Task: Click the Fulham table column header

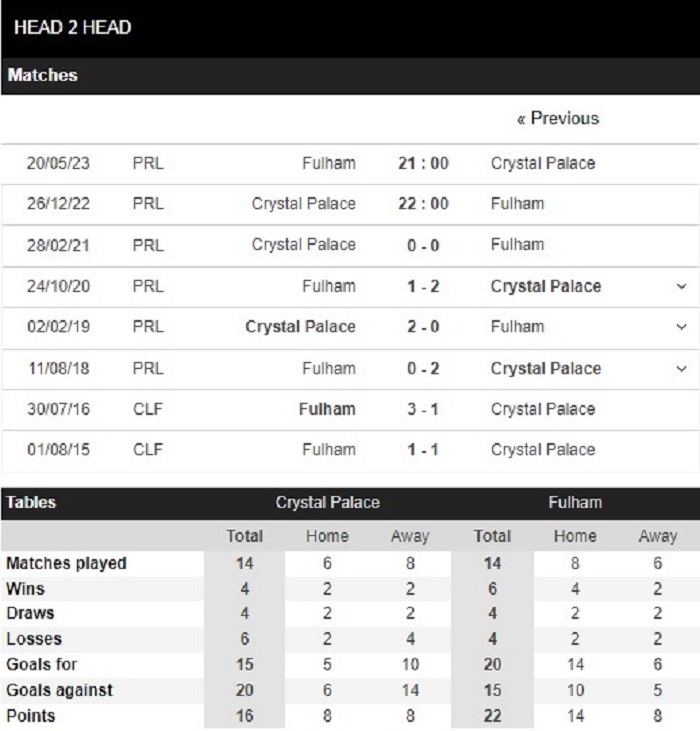Action: click(x=574, y=503)
